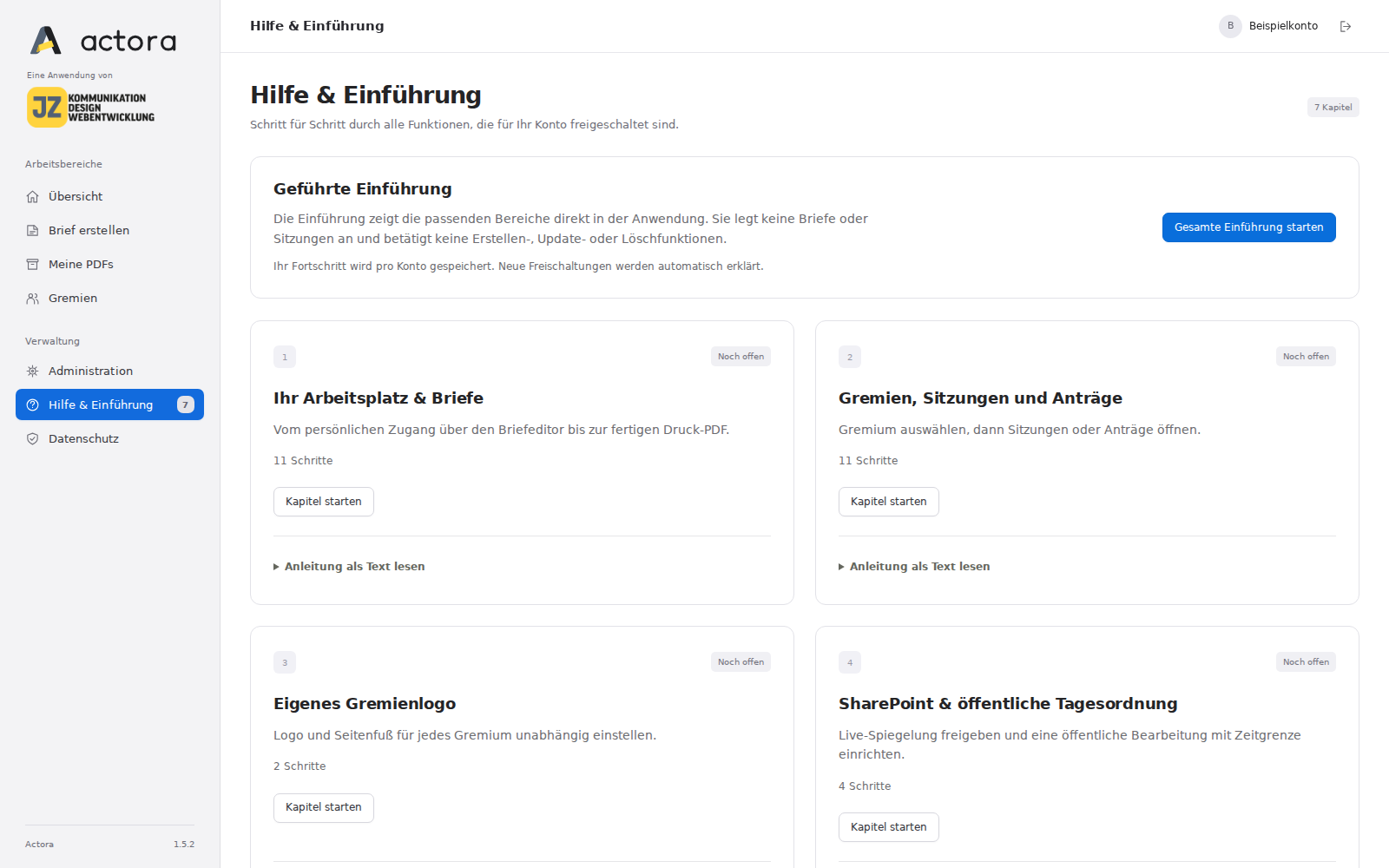The image size is (1389, 868).
Task: Start the SharePoint & öffentliche Tagesordnung chapter
Action: 889,827
